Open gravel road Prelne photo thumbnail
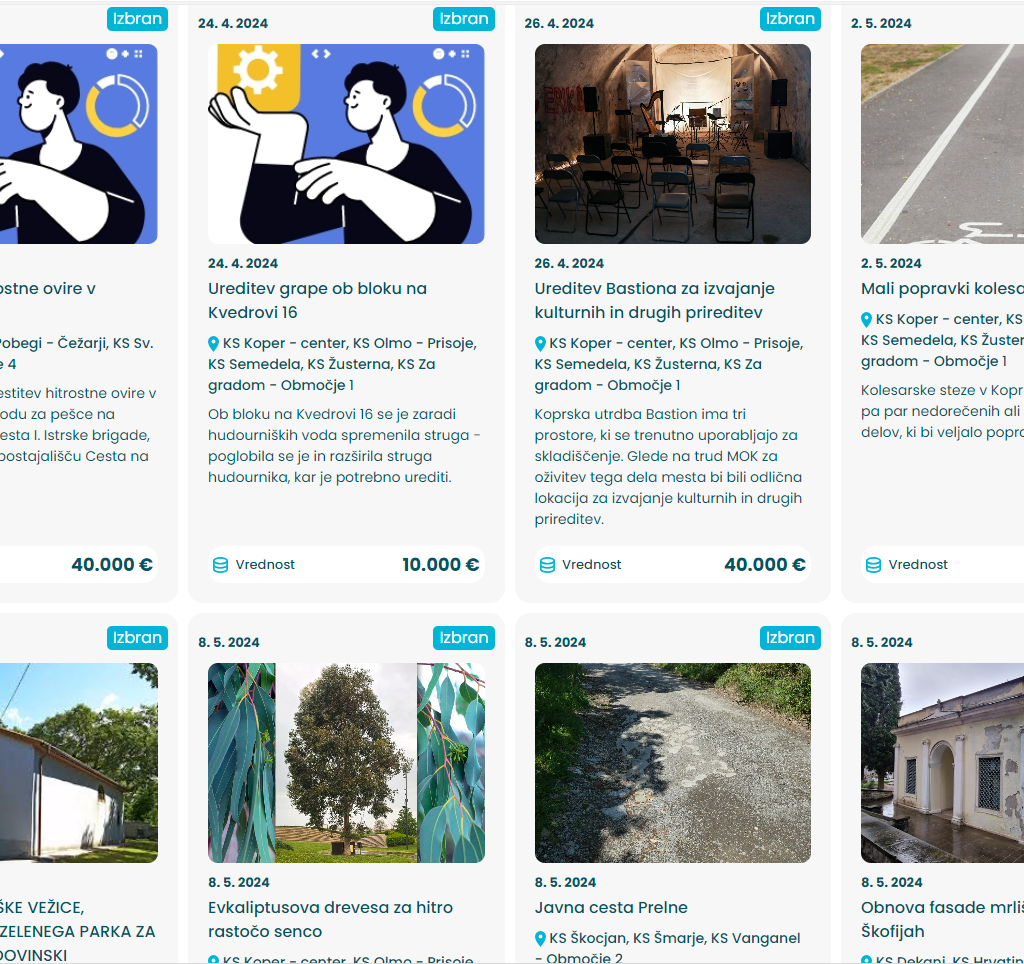The image size is (1024, 964). (x=673, y=763)
